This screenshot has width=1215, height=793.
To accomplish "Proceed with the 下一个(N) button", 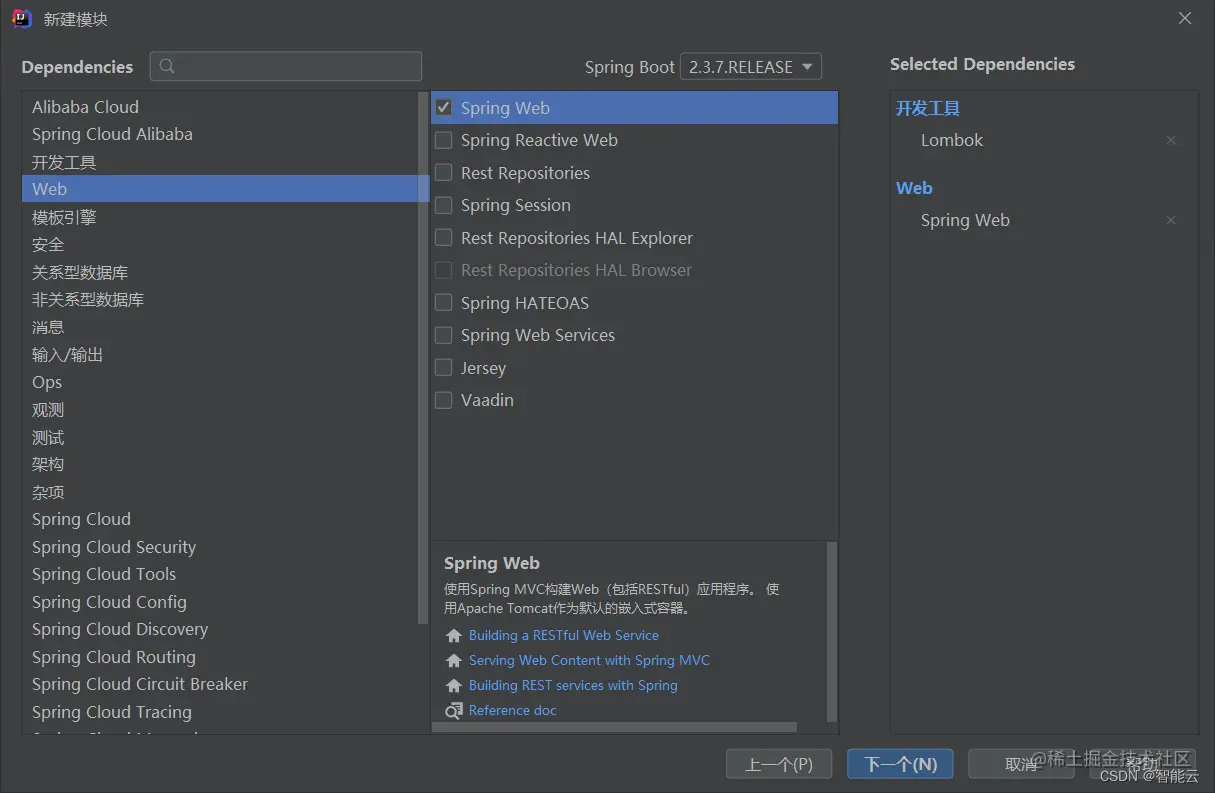I will tap(900, 764).
